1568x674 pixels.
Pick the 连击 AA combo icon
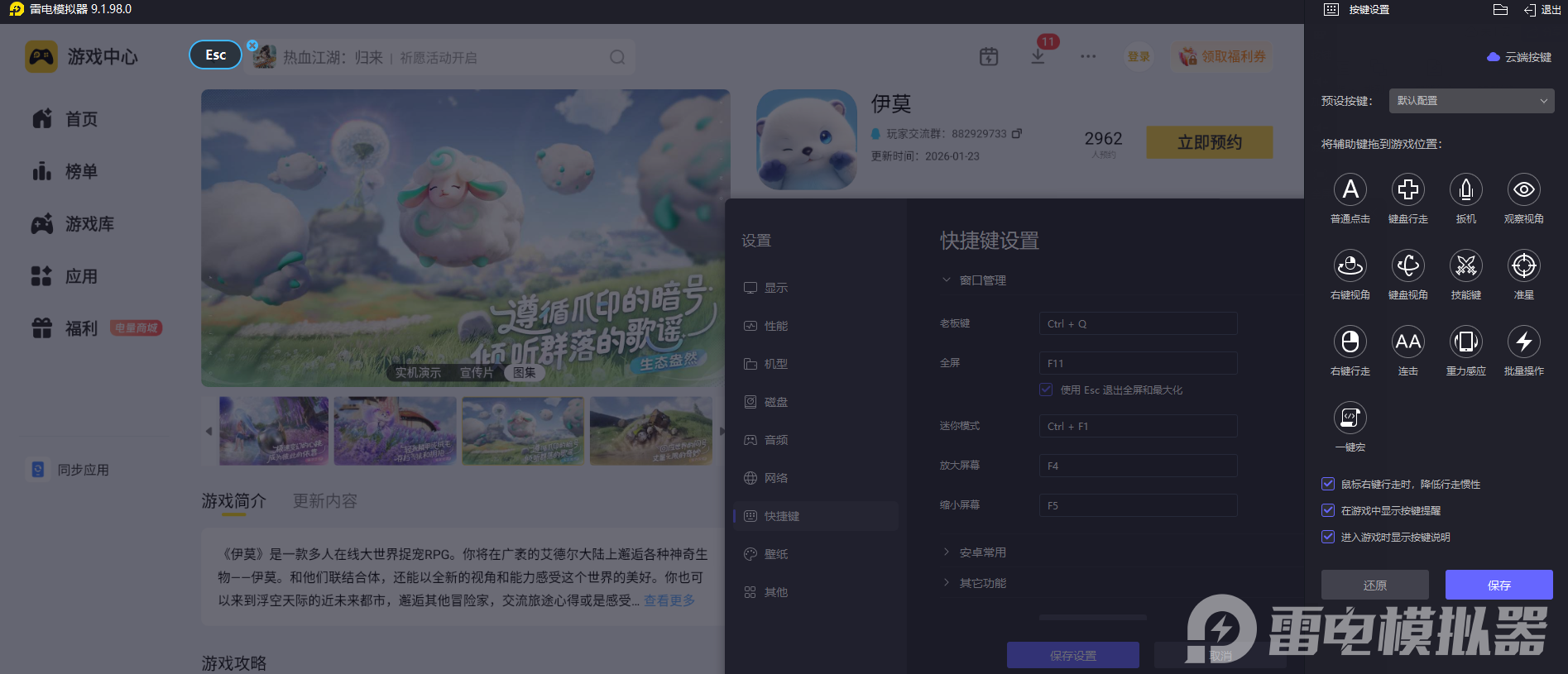(1408, 342)
